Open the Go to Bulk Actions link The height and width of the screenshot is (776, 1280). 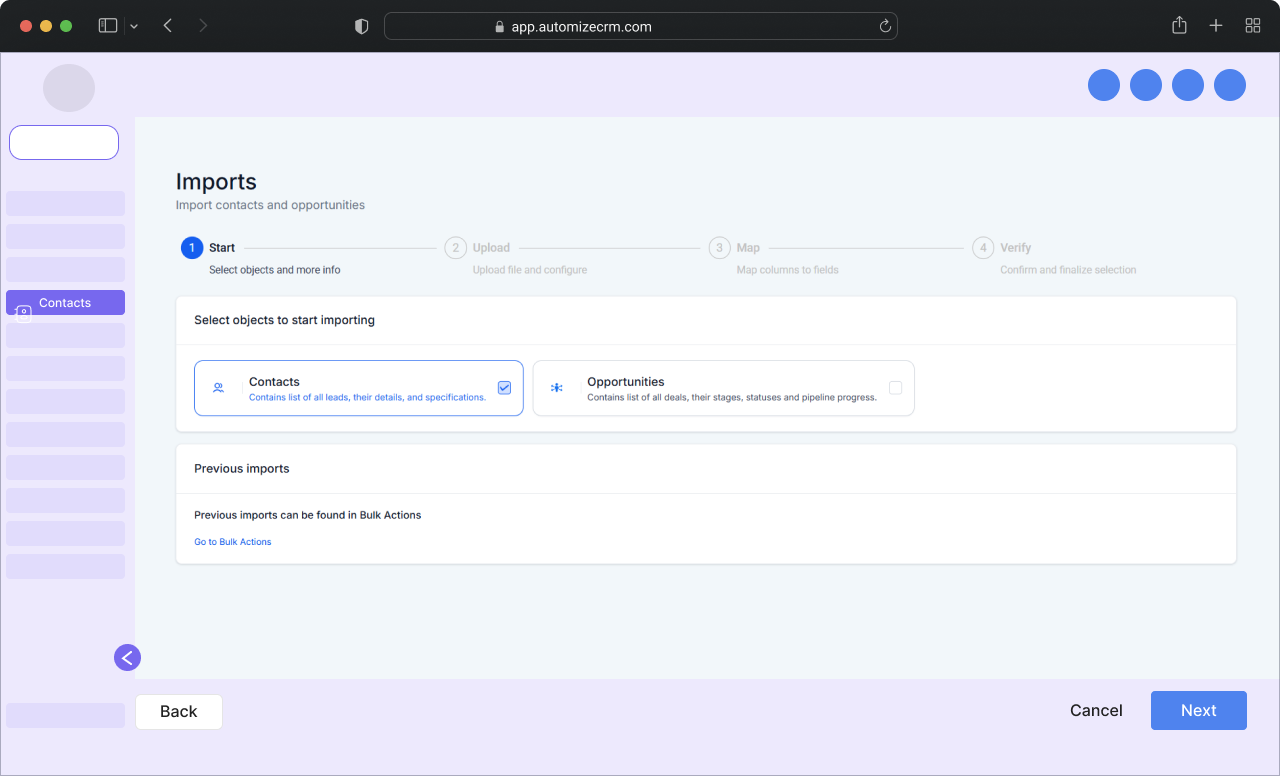(x=232, y=542)
